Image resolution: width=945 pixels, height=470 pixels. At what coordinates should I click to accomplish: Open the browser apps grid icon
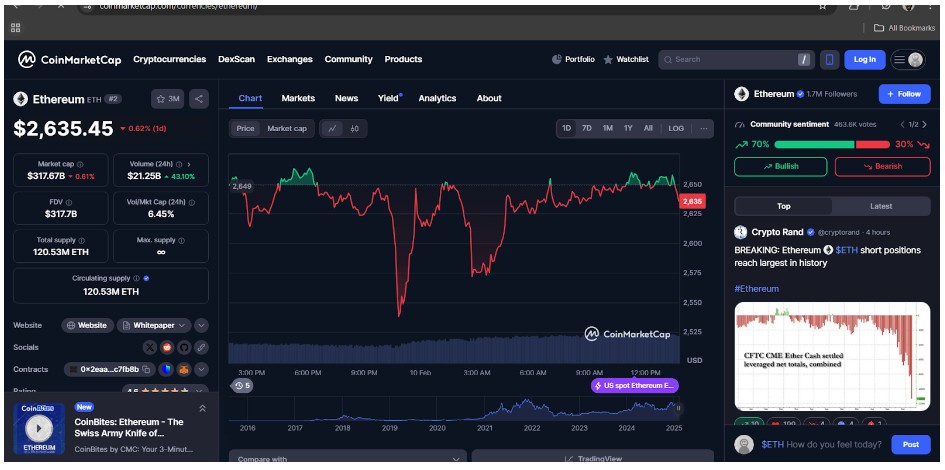tap(16, 28)
